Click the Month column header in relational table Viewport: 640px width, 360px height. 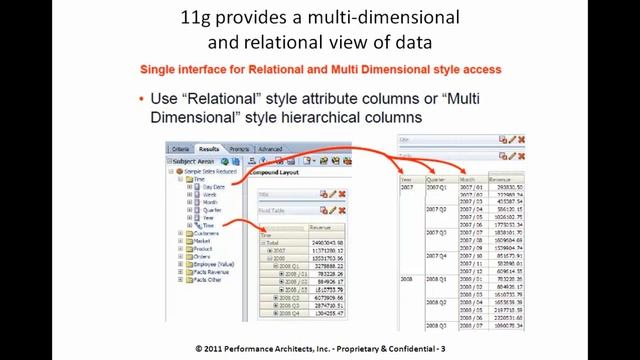click(473, 180)
